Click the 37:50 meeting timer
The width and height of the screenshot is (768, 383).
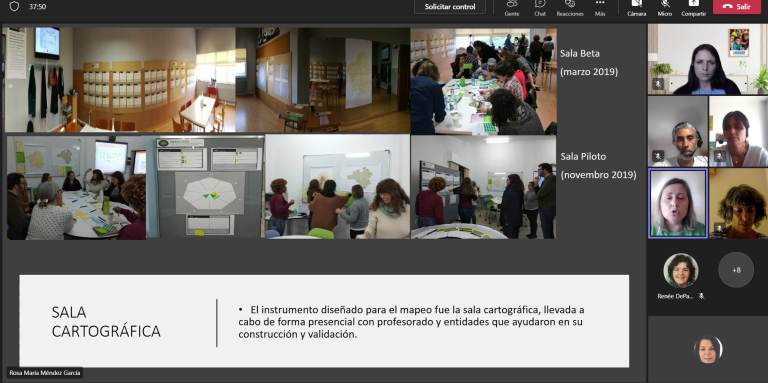[37, 7]
